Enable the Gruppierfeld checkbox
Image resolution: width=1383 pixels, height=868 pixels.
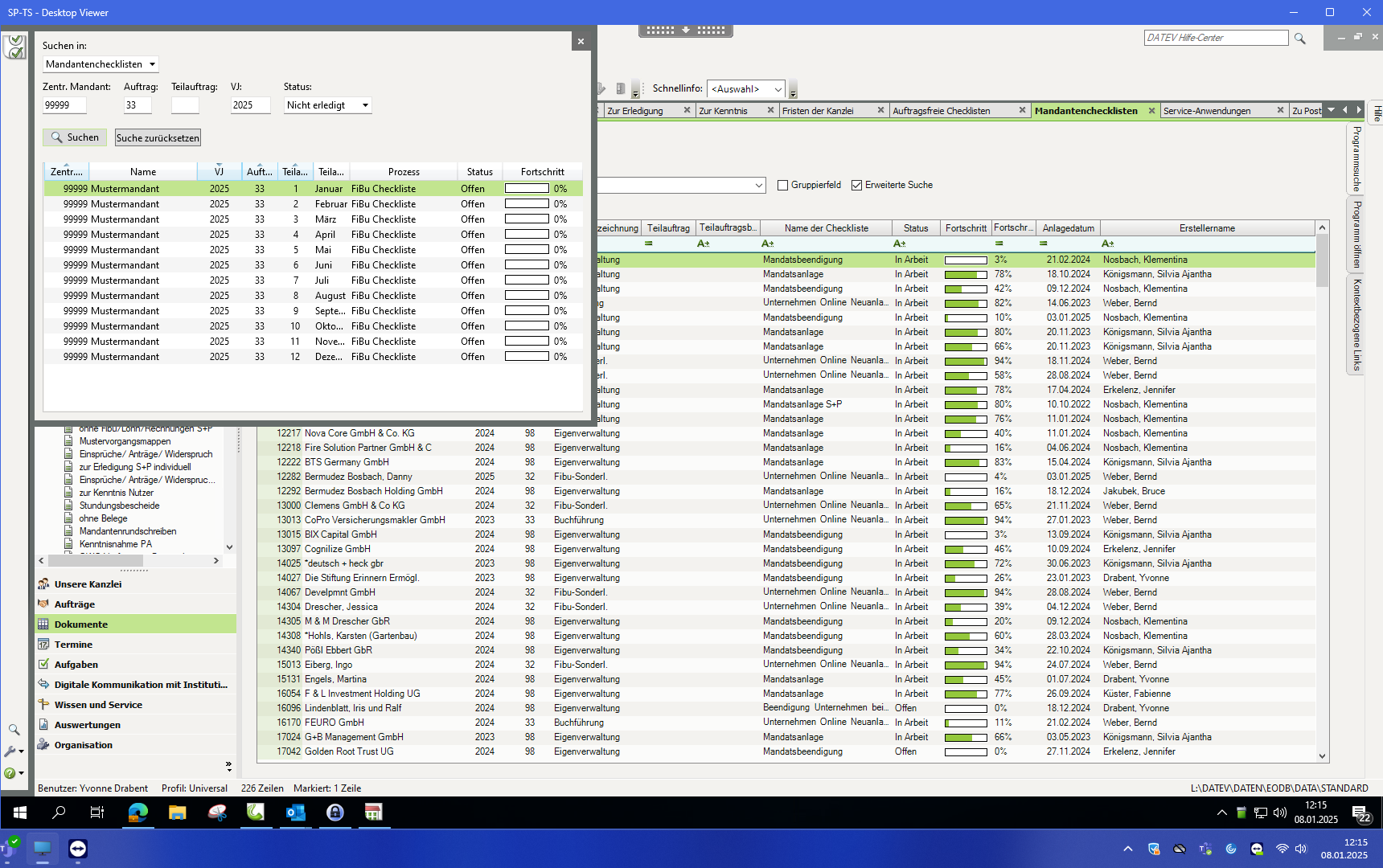click(x=782, y=186)
